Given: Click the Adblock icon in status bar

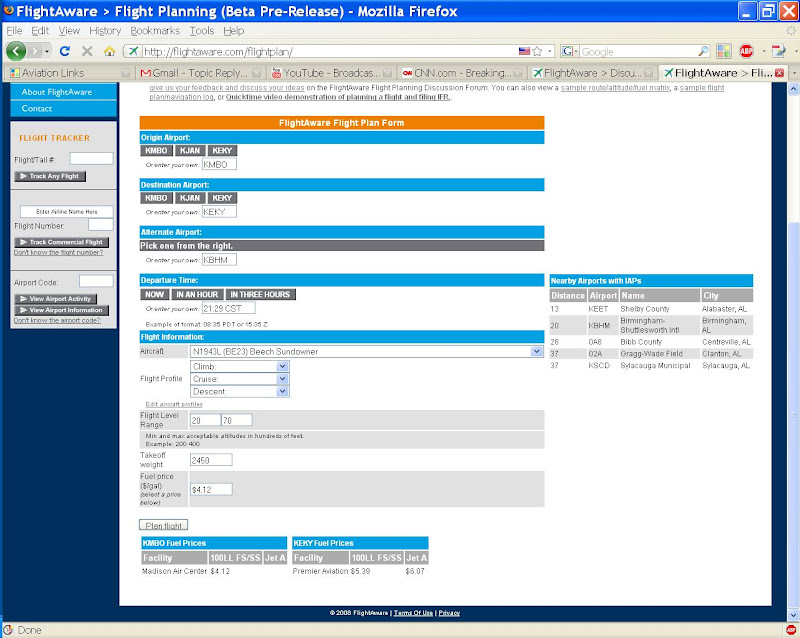Looking at the screenshot, I should [791, 630].
